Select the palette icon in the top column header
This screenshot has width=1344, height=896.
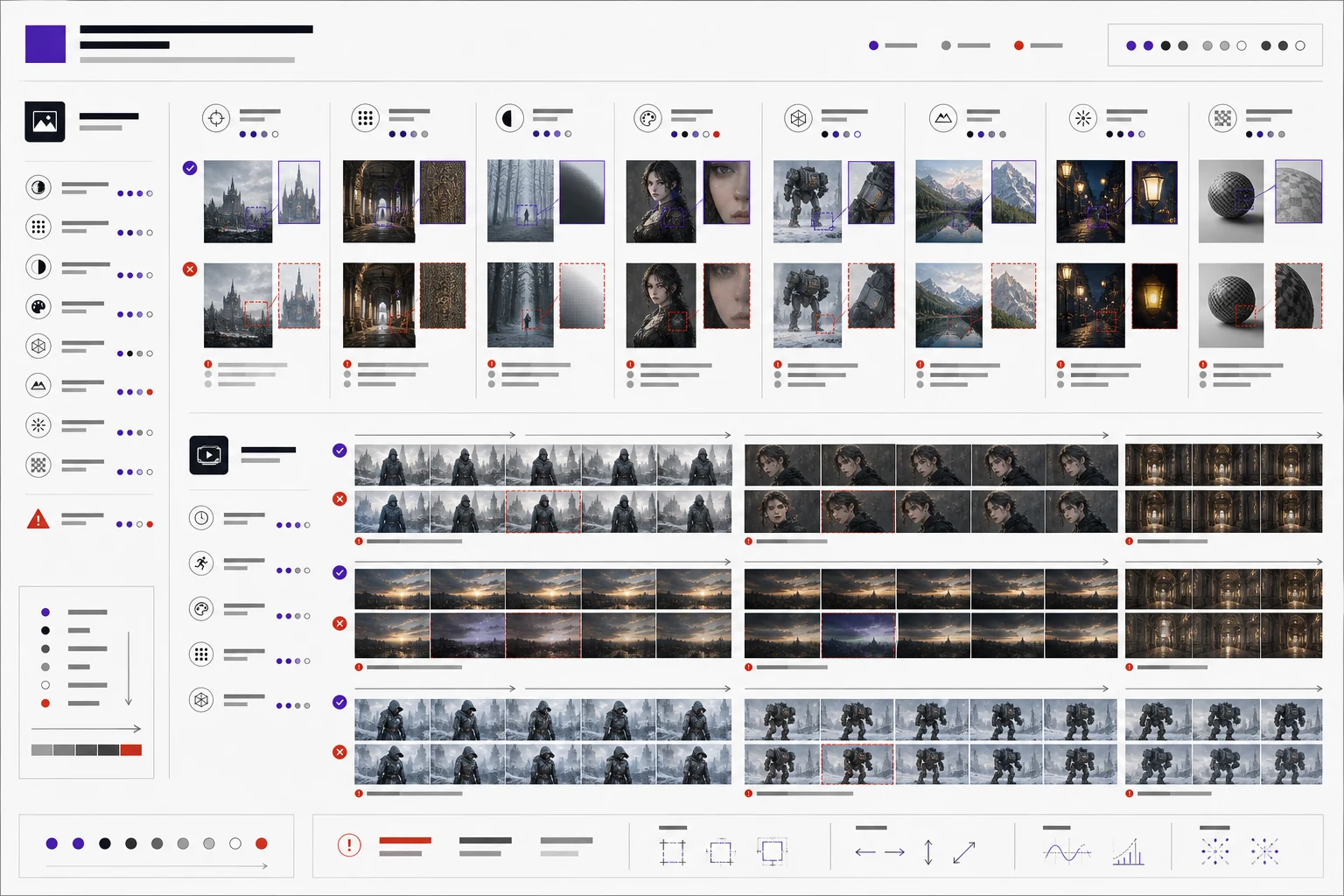648,117
